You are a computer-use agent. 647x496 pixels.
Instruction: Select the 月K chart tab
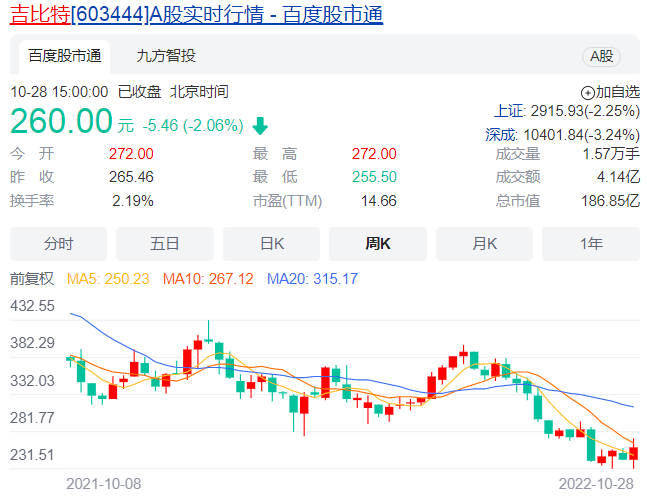pos(484,244)
